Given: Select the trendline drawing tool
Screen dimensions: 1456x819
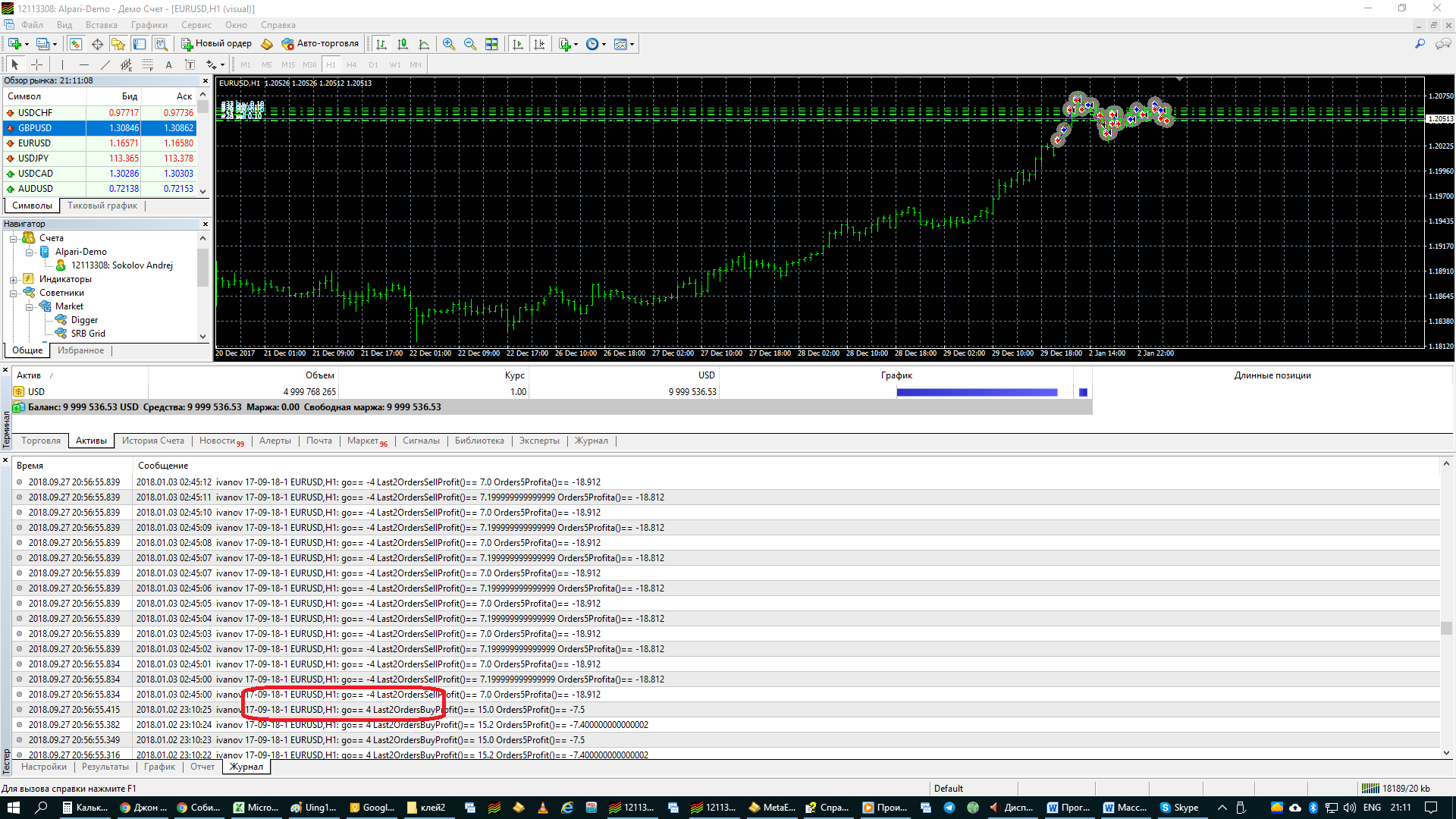Looking at the screenshot, I should (105, 64).
